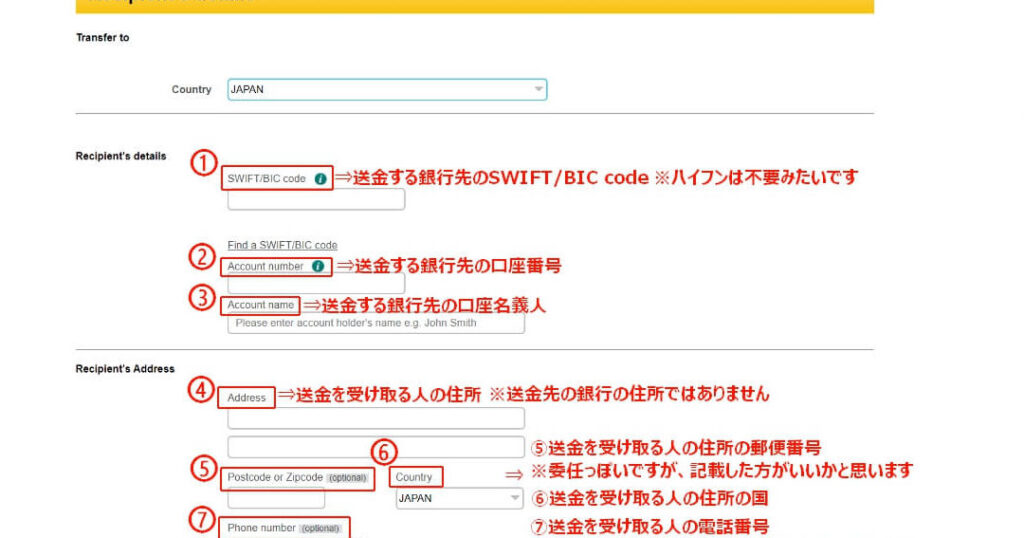Viewport: 1024px width, 538px height.
Task: Click the info icon beside SWIFT/BIC code
Action: (320, 179)
